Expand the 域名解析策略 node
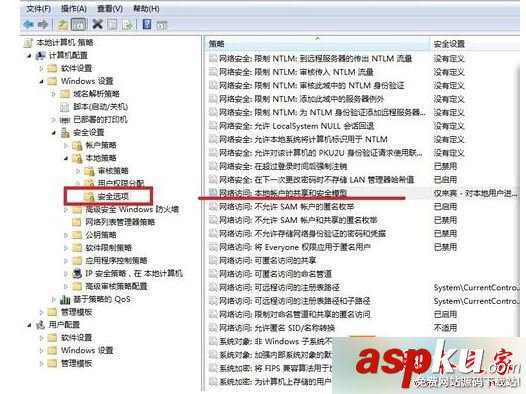The height and width of the screenshot is (394, 526). pyautogui.click(x=54, y=94)
